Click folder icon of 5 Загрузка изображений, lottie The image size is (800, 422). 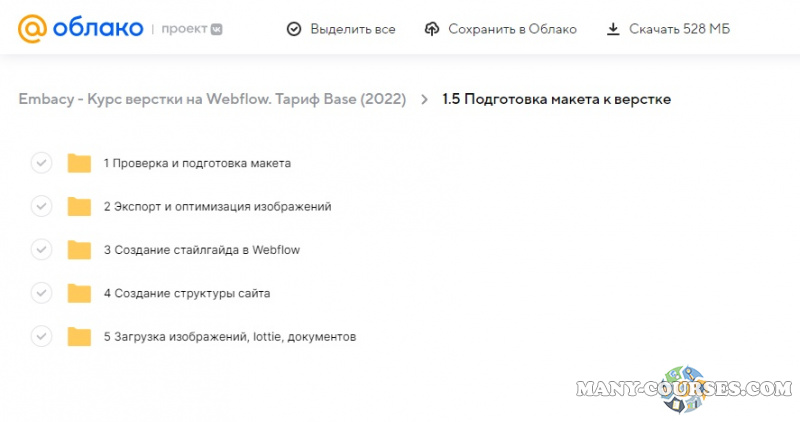[79, 336]
